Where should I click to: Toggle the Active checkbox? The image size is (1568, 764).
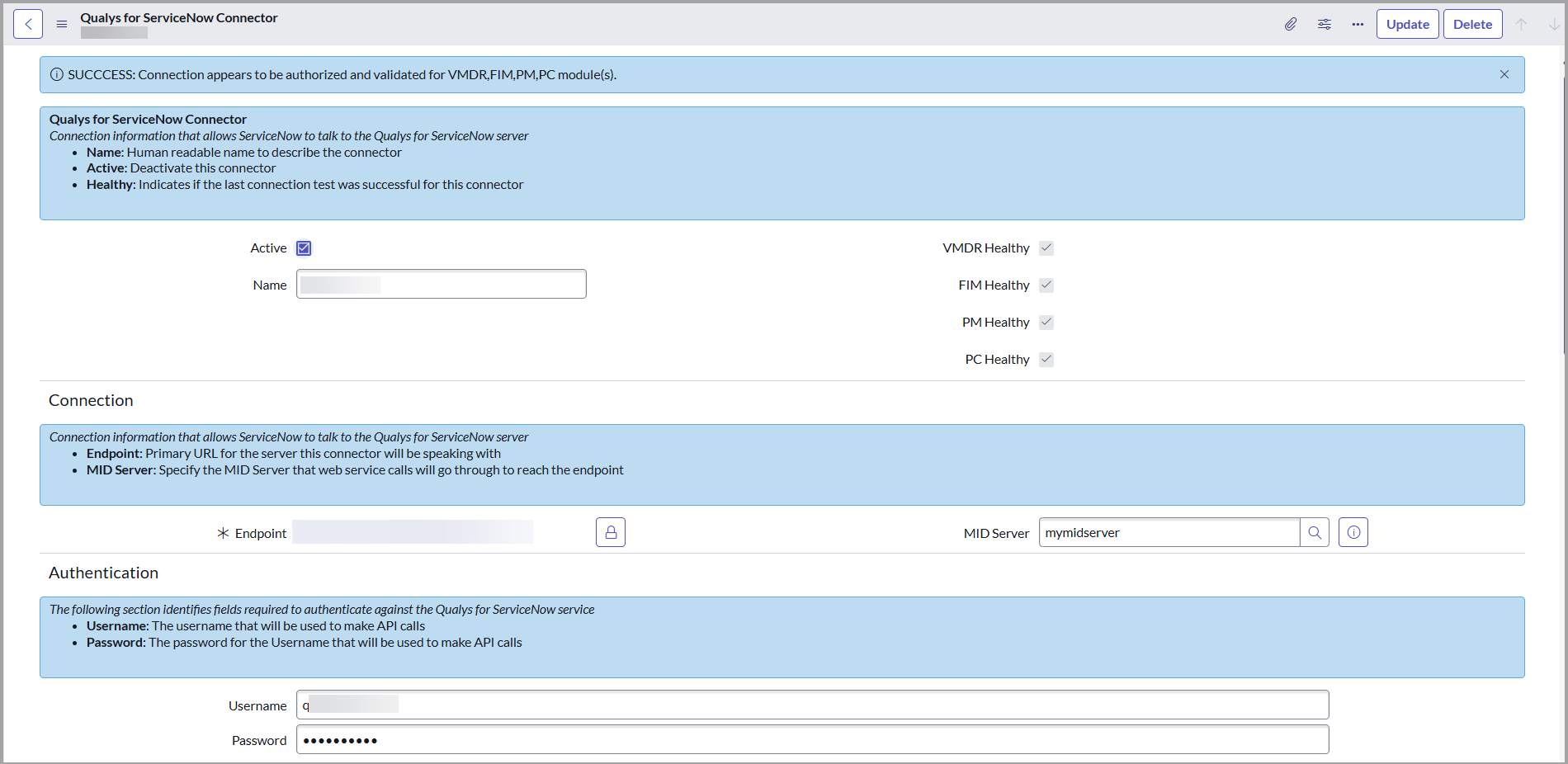click(304, 248)
